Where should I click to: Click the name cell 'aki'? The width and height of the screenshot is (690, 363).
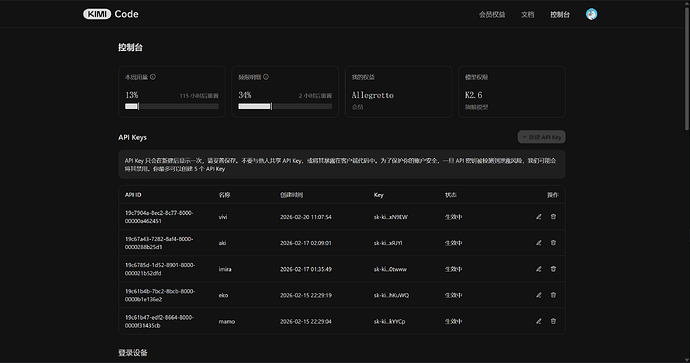tap(222, 243)
